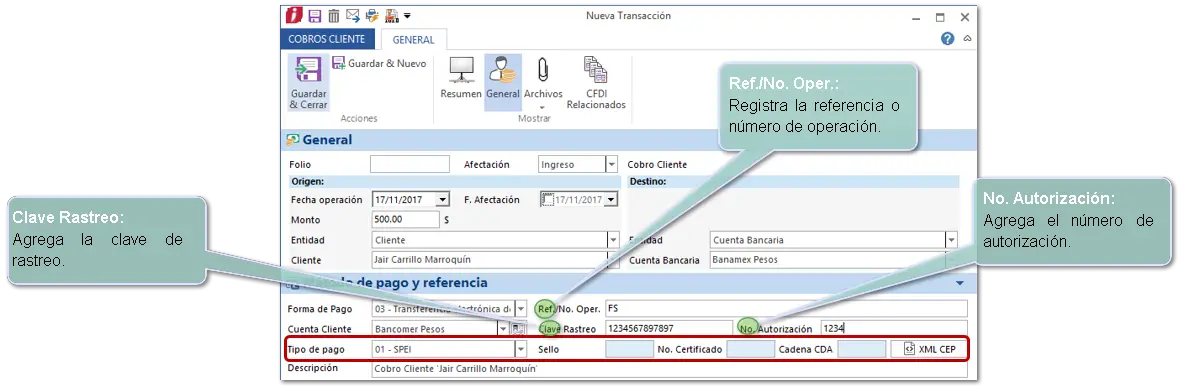This screenshot has height=389, width=1183.
Task: Show the Resumen view
Action: [461, 78]
